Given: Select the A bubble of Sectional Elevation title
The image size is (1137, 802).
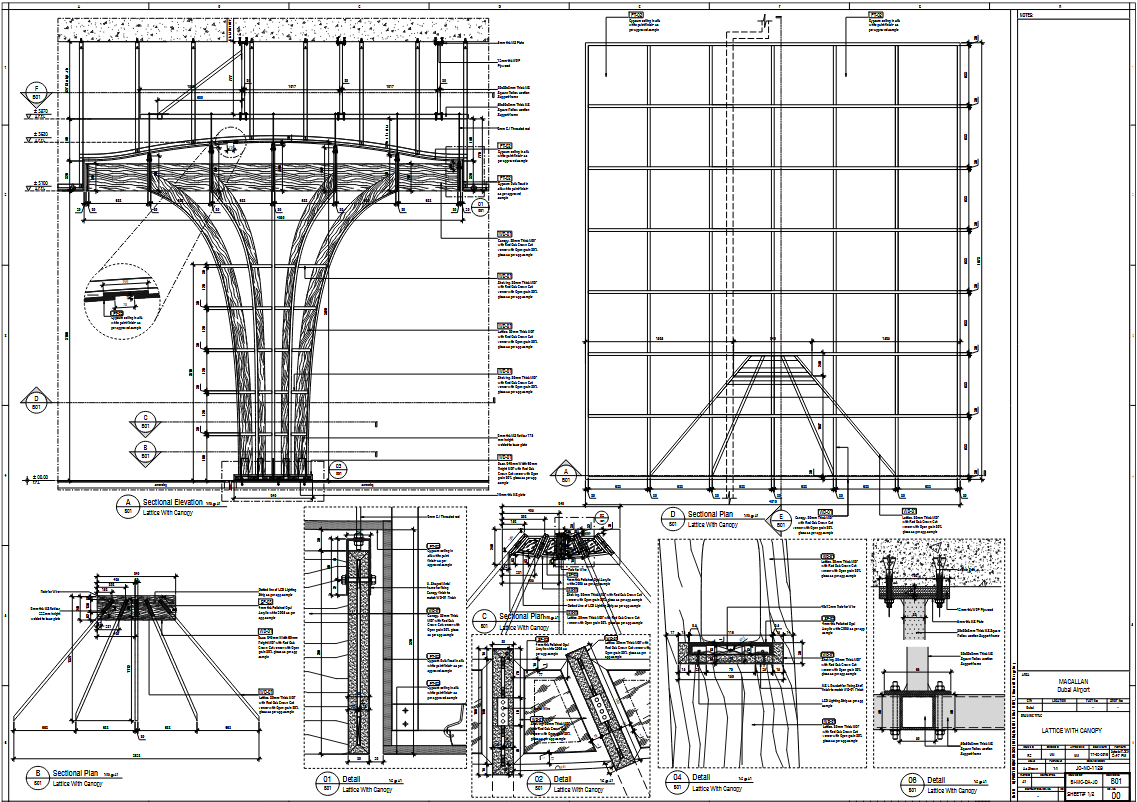Looking at the screenshot, I should pos(128,505).
